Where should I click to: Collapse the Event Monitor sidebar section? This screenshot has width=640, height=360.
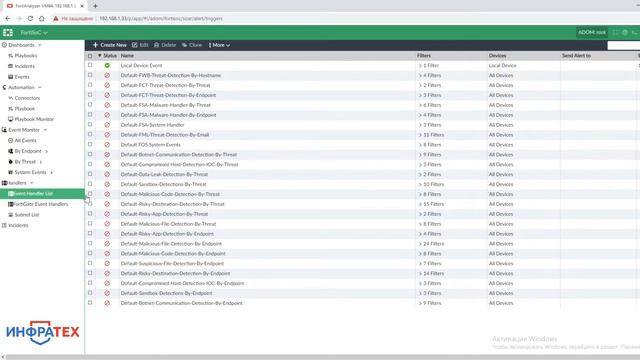pos(45,130)
